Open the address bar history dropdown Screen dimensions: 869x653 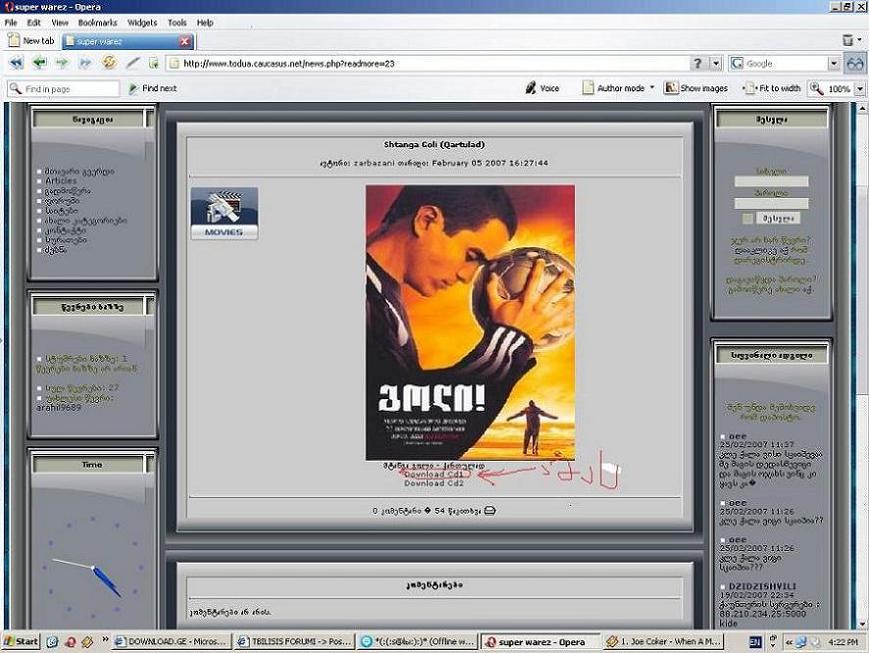coord(716,63)
